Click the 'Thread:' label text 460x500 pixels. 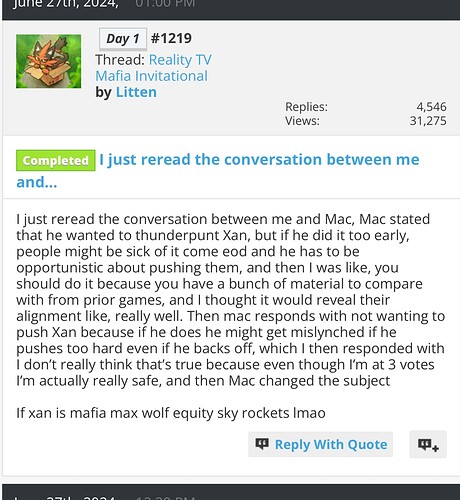tap(120, 60)
